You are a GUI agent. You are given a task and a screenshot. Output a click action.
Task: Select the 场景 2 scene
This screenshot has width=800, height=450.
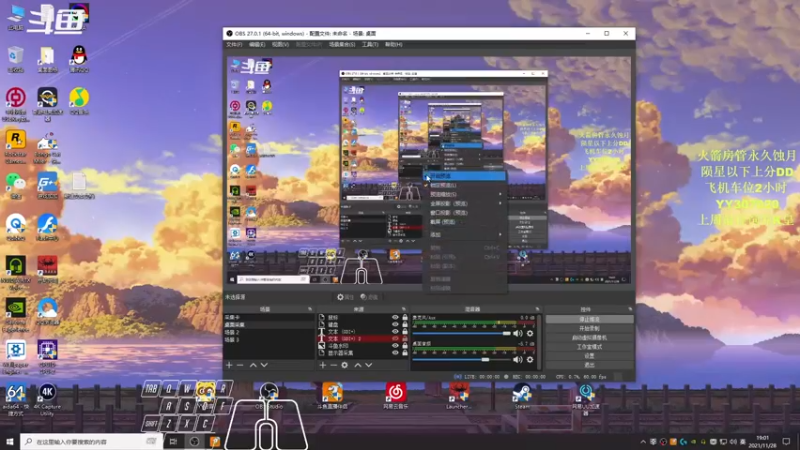point(269,332)
